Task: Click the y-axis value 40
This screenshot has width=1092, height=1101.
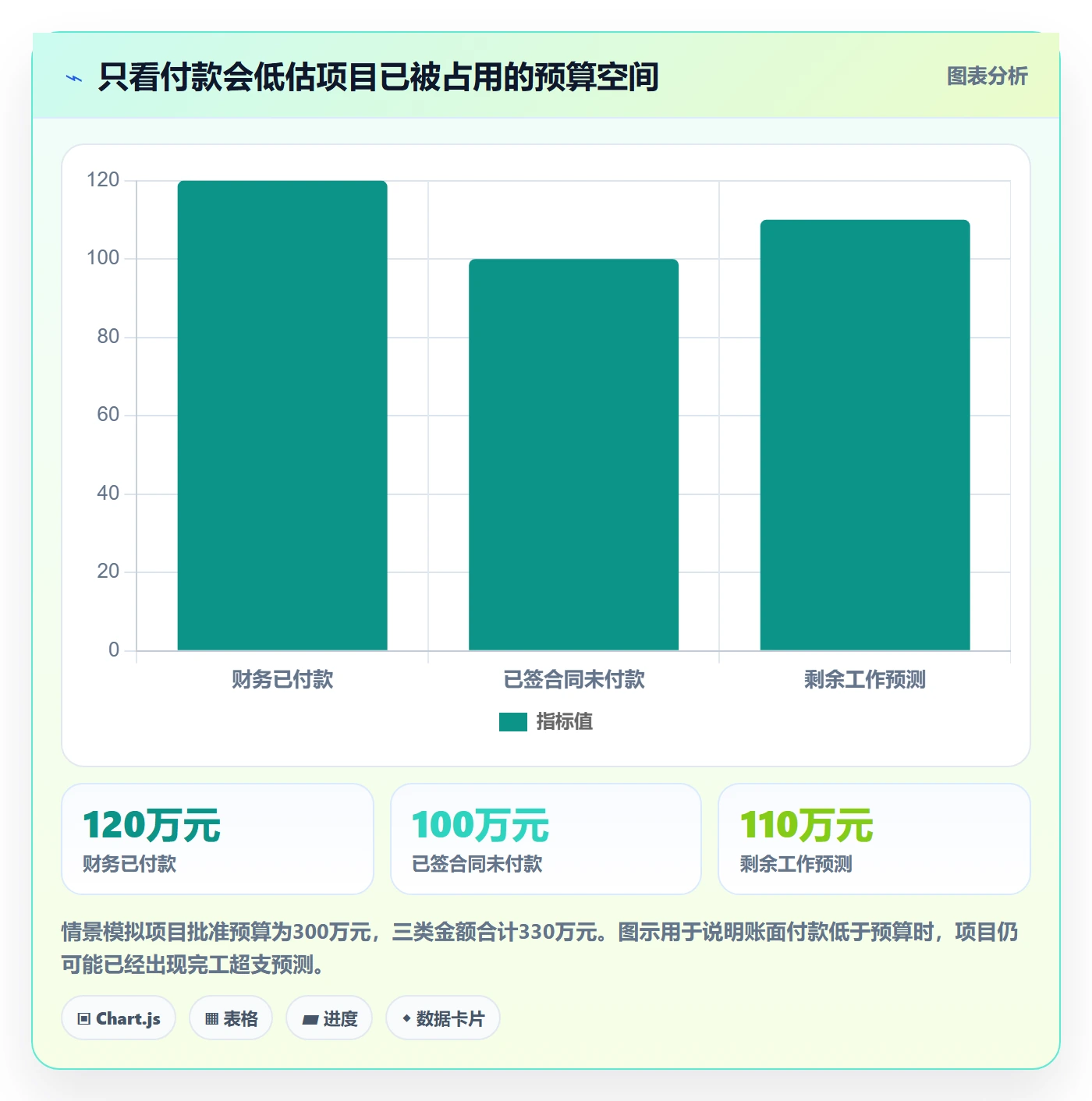Action: pyautogui.click(x=108, y=494)
